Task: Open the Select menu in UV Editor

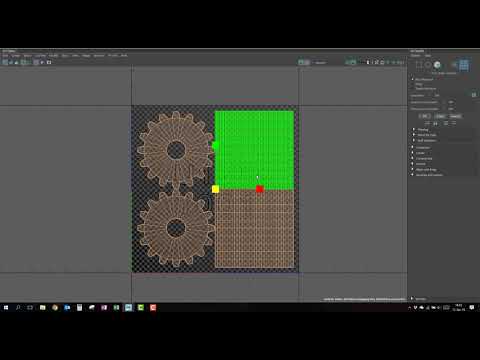Action: (28, 55)
